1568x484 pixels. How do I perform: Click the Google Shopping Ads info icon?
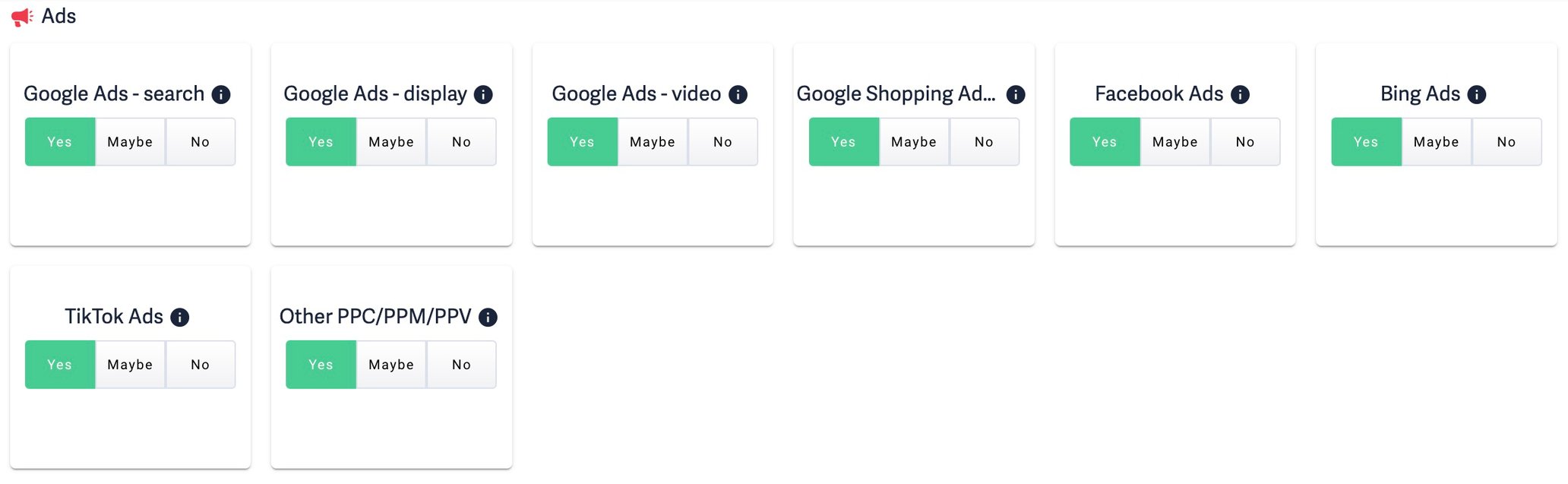click(x=1016, y=94)
